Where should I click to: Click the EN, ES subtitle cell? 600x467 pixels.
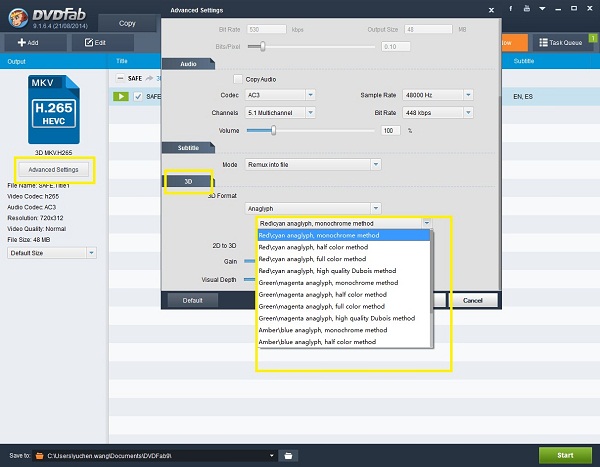(523, 96)
